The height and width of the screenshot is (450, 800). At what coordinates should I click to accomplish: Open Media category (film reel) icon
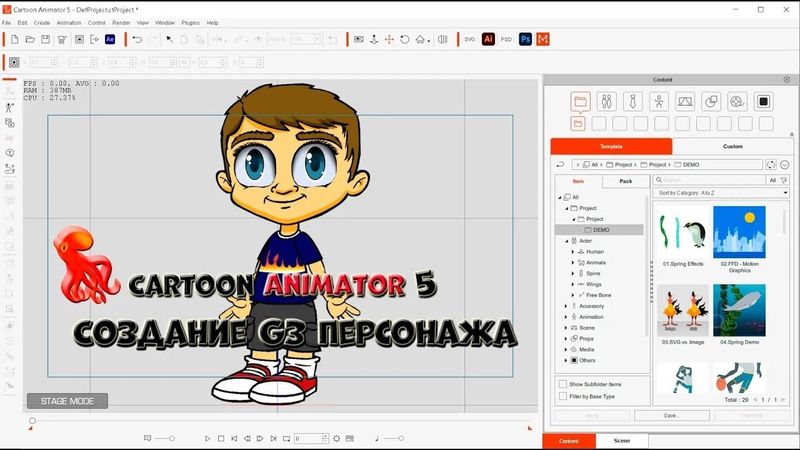tap(737, 102)
